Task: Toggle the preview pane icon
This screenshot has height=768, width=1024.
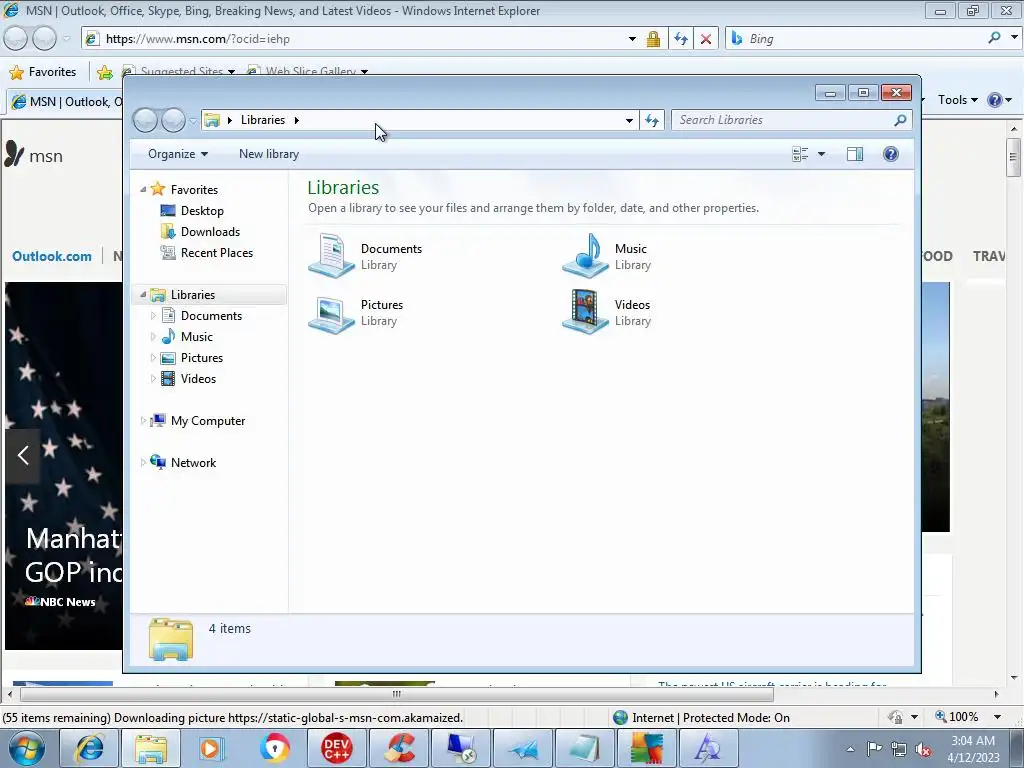Action: click(x=855, y=154)
